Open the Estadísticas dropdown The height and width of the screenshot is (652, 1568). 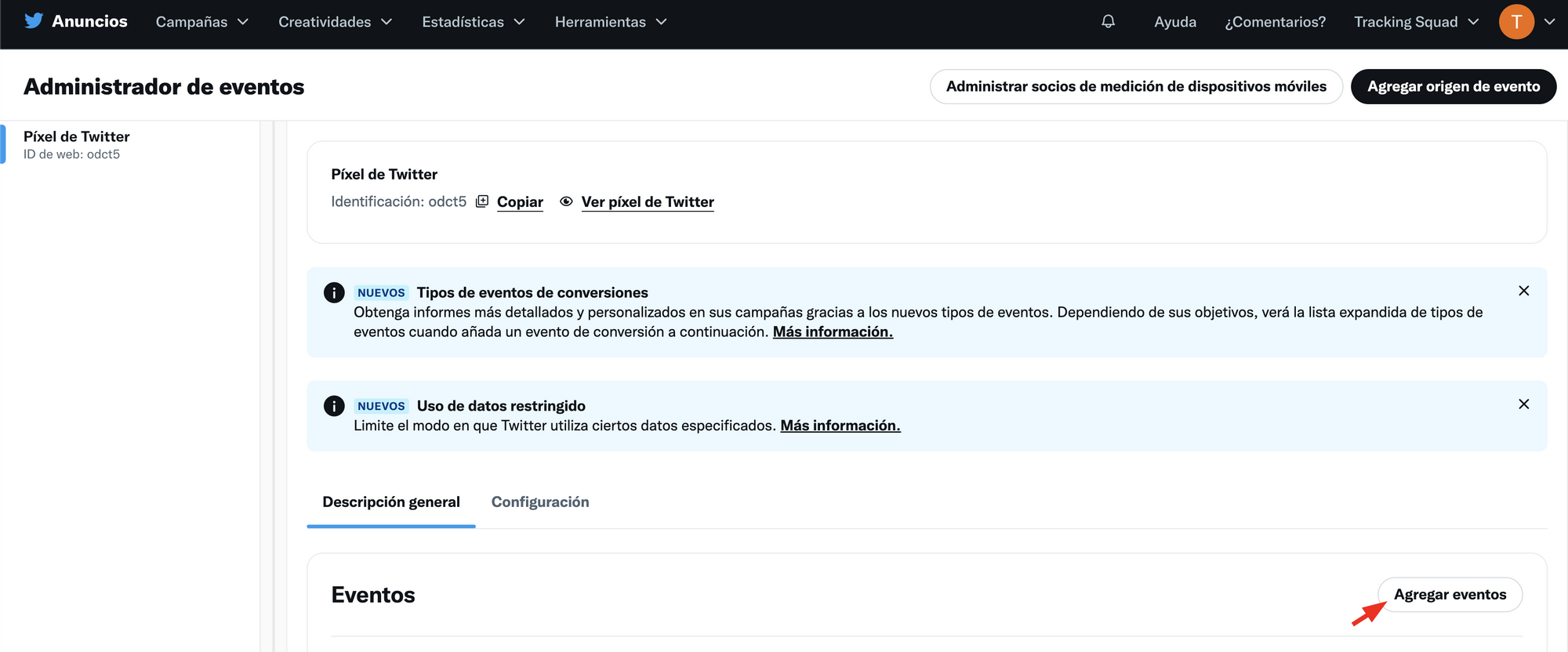[x=474, y=22]
